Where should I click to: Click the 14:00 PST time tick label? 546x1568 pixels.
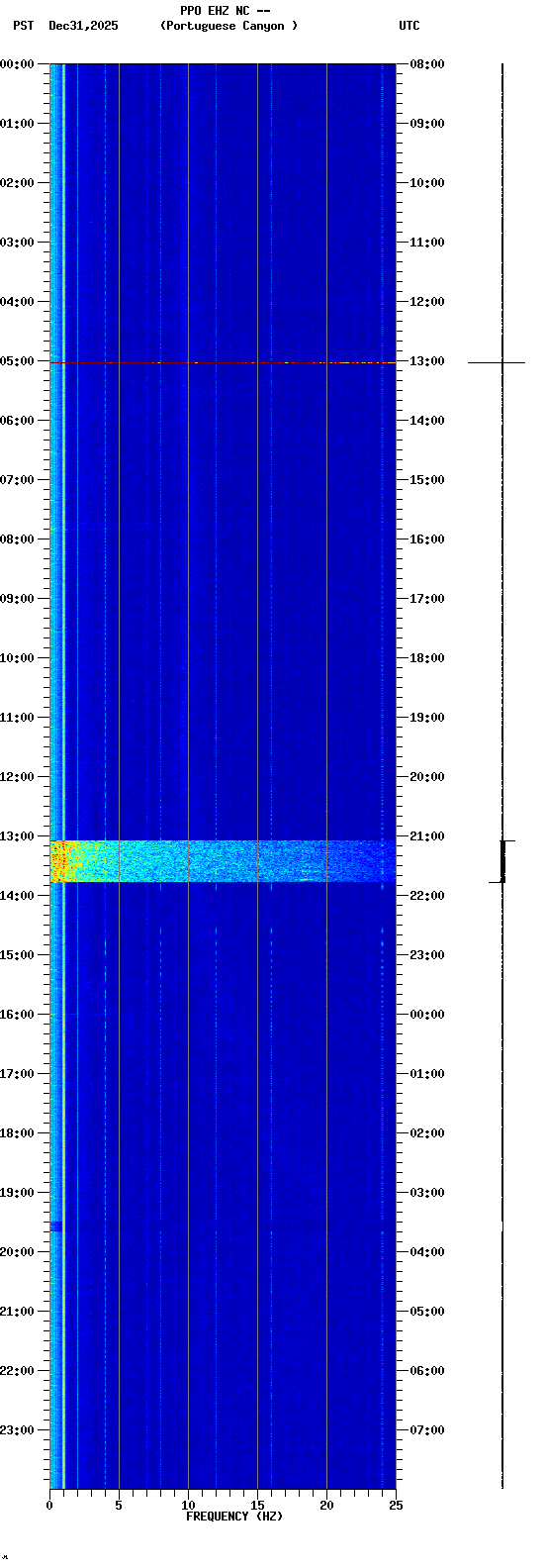[17, 896]
